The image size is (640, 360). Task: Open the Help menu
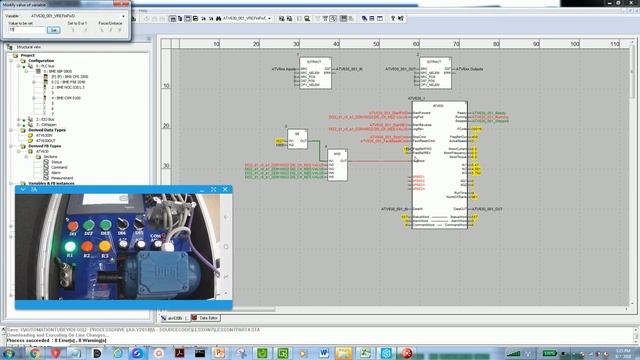143,11
